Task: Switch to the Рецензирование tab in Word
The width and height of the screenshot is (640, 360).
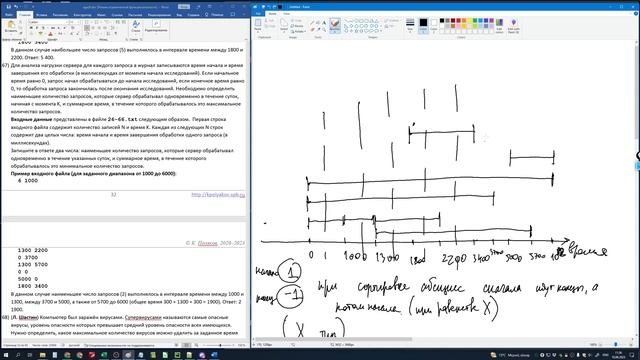Action: click(x=159, y=15)
